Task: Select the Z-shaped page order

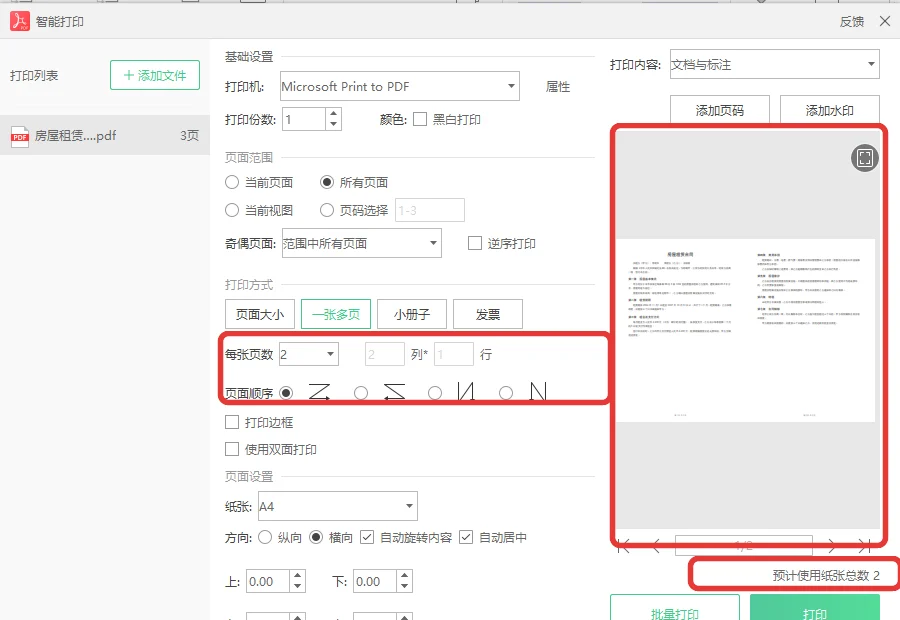Action: 286,393
